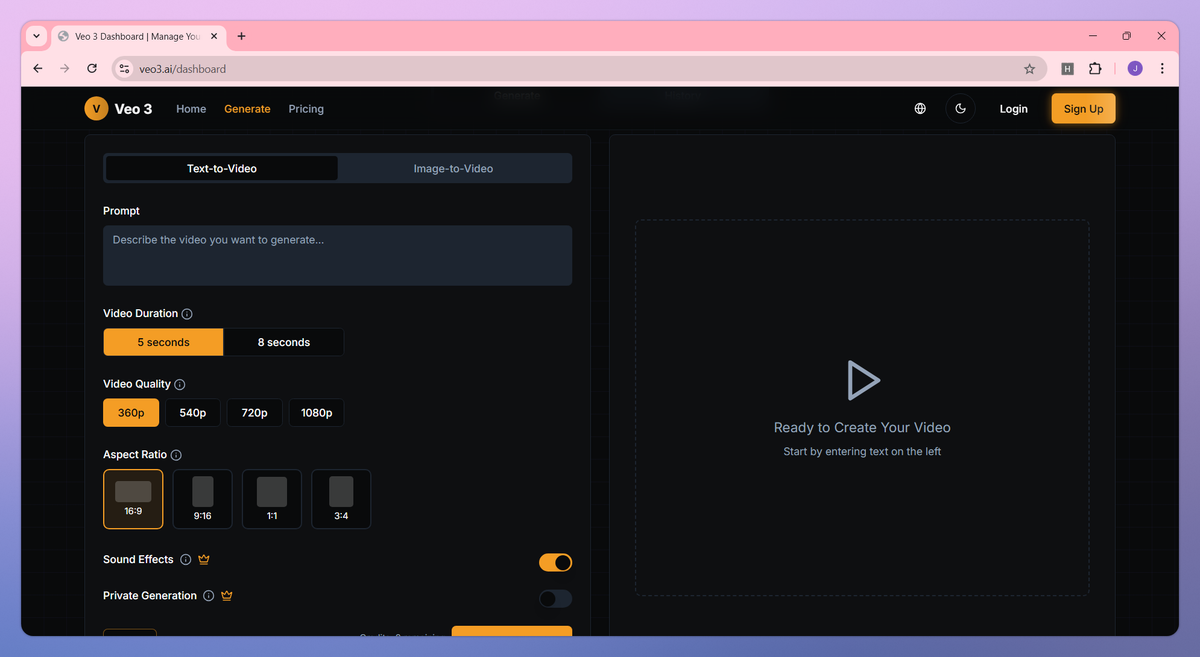The height and width of the screenshot is (657, 1200).
Task: Select the 3:4 aspect ratio
Action: [x=341, y=499]
